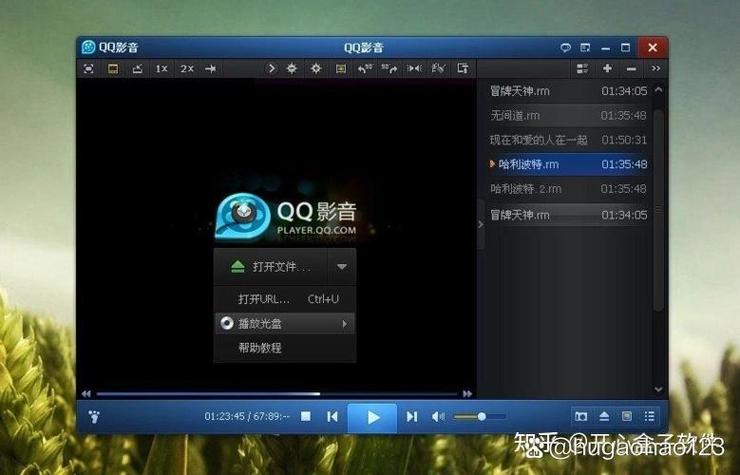Open the speech bubble feedback icon in the title bar
This screenshot has height=475, width=740.
pos(565,48)
